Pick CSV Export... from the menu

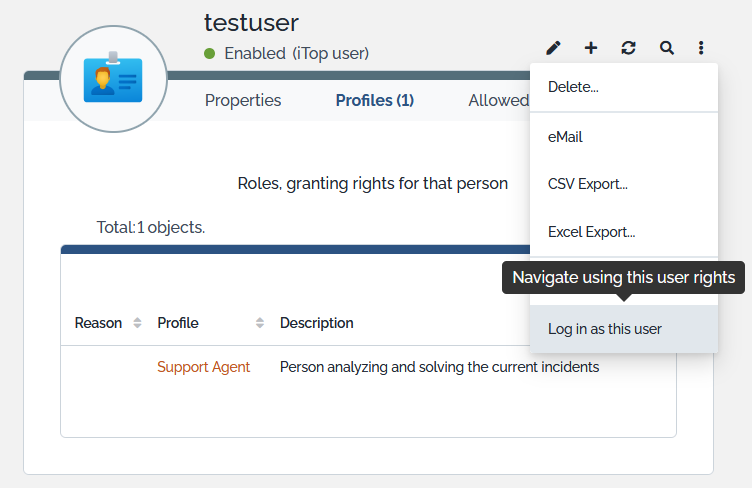tap(588, 184)
